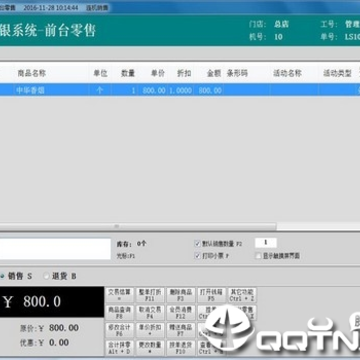The height and width of the screenshot is (360, 360).
Task: Click the 单位 column header
Action: pyautogui.click(x=100, y=74)
